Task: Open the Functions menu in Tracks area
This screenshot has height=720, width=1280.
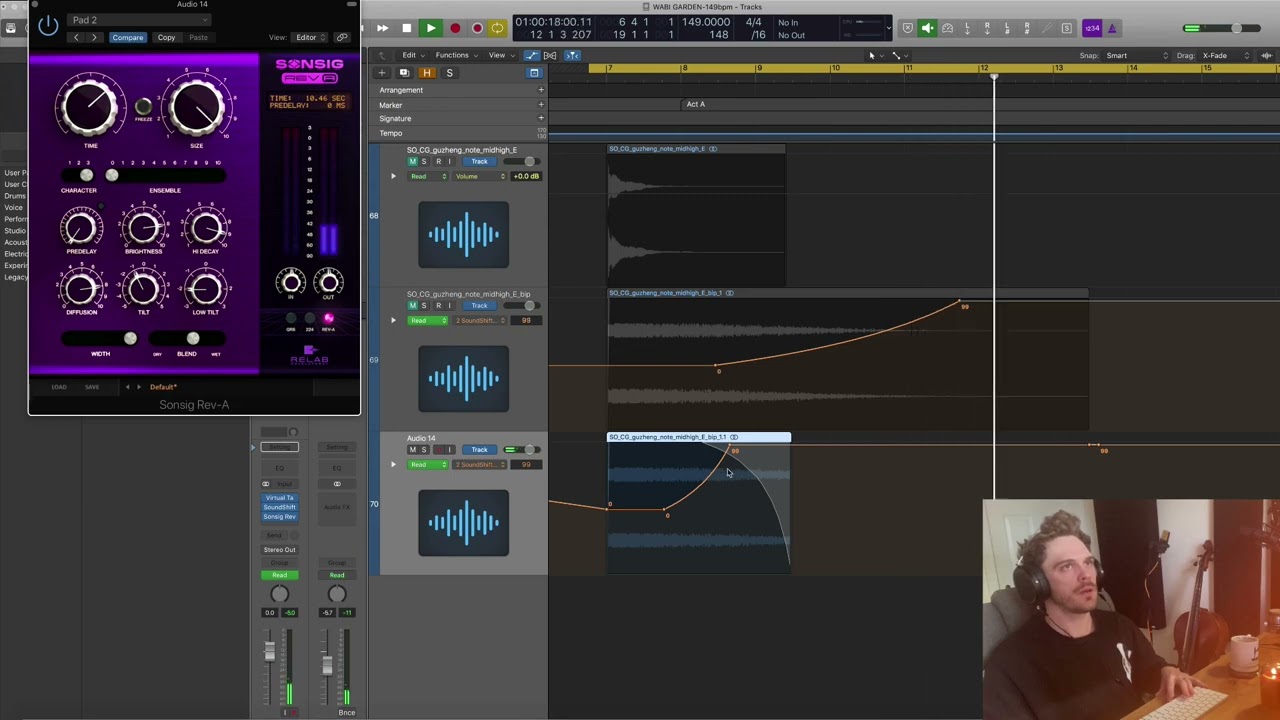Action: [455, 55]
